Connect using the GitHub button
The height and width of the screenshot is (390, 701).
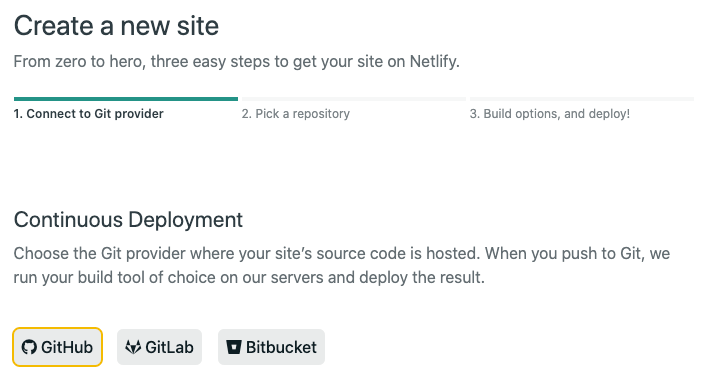point(58,347)
